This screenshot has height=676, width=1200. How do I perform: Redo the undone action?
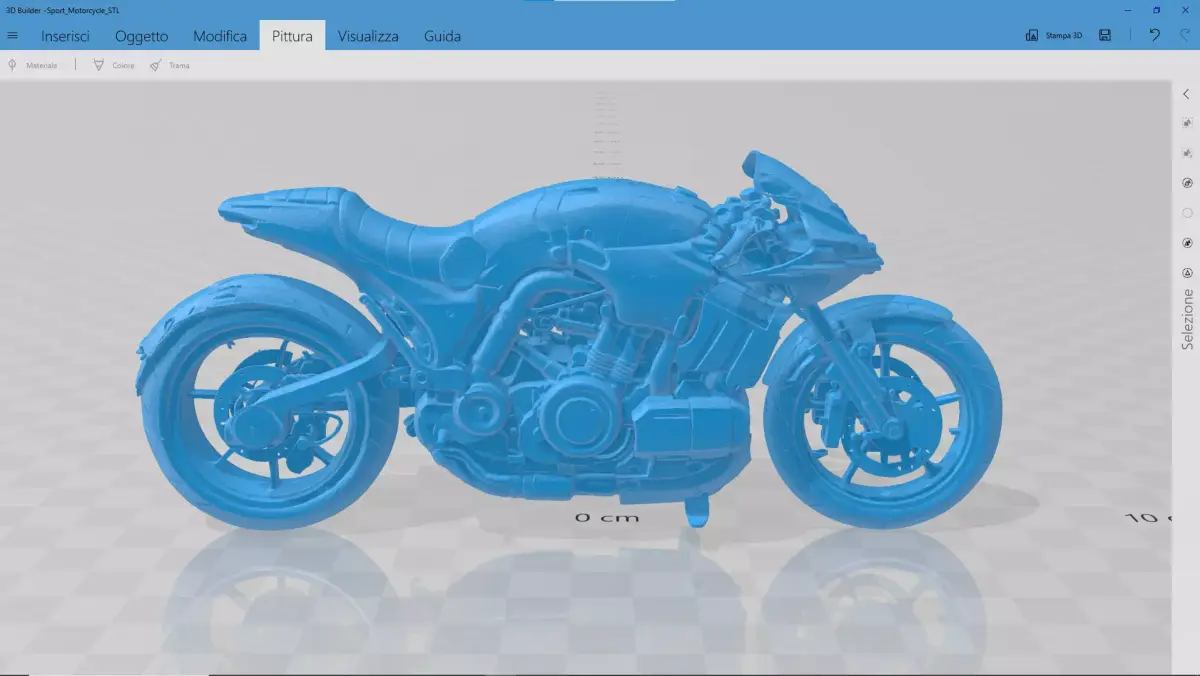1185,35
